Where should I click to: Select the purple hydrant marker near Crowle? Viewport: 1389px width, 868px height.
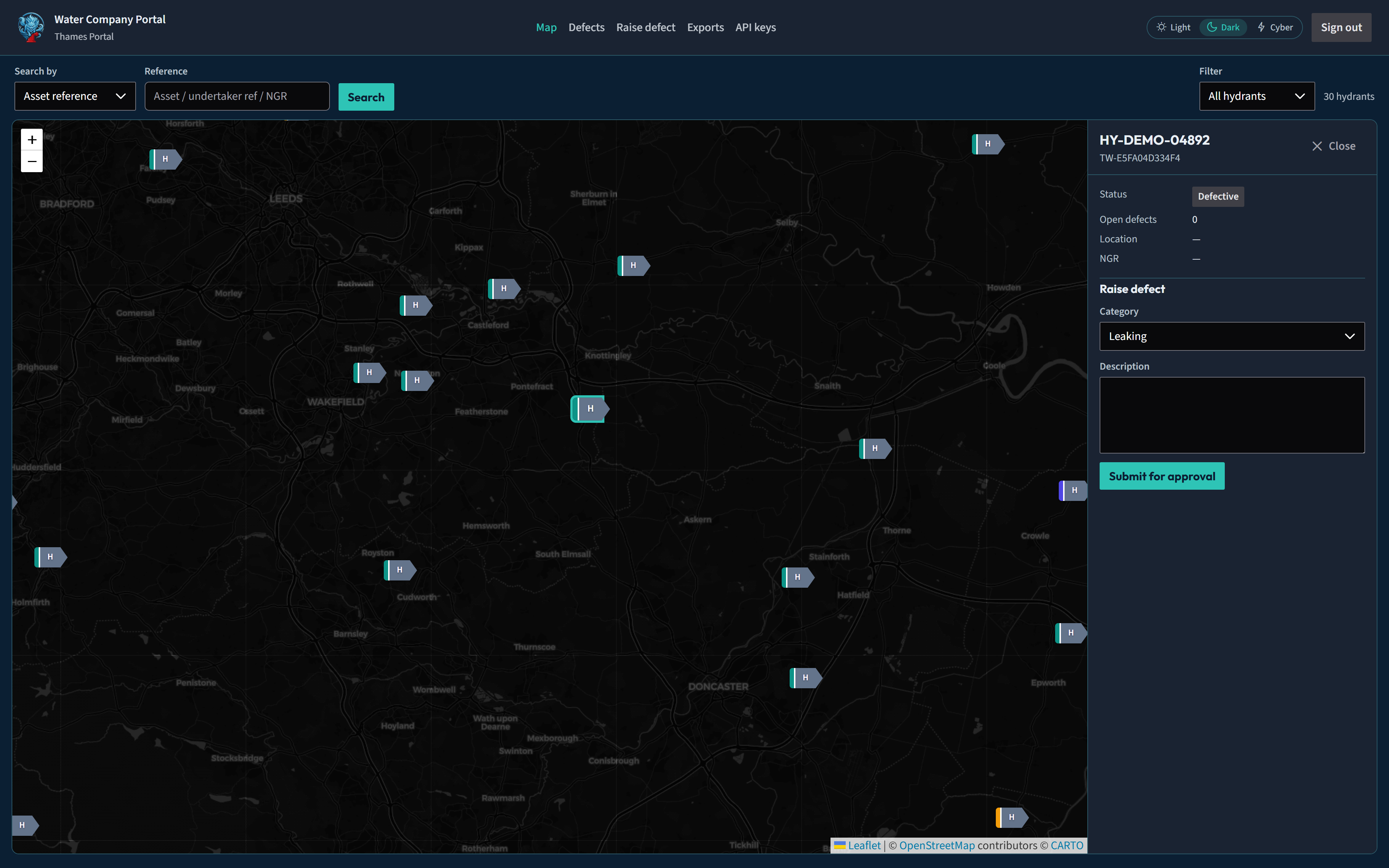click(x=1073, y=490)
